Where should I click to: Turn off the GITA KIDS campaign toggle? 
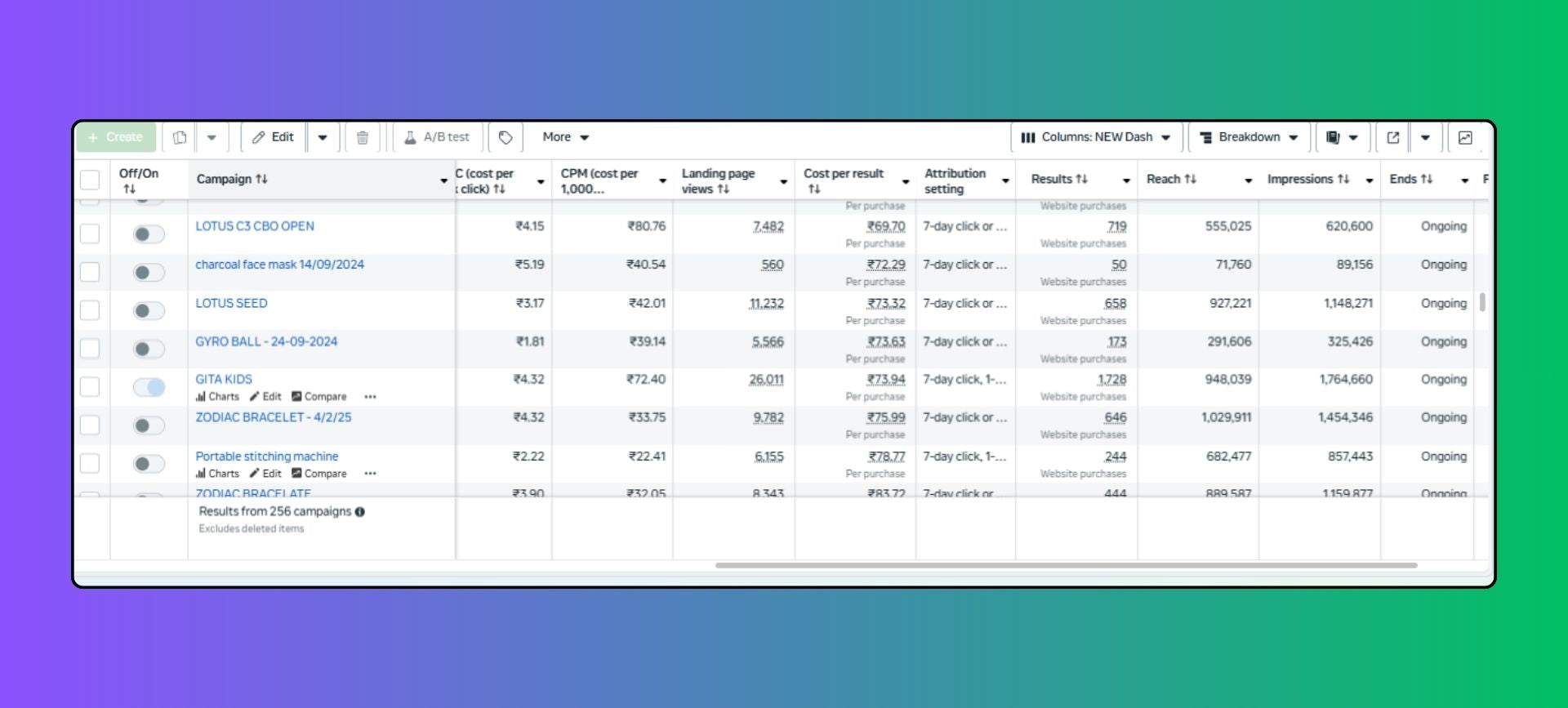149,387
